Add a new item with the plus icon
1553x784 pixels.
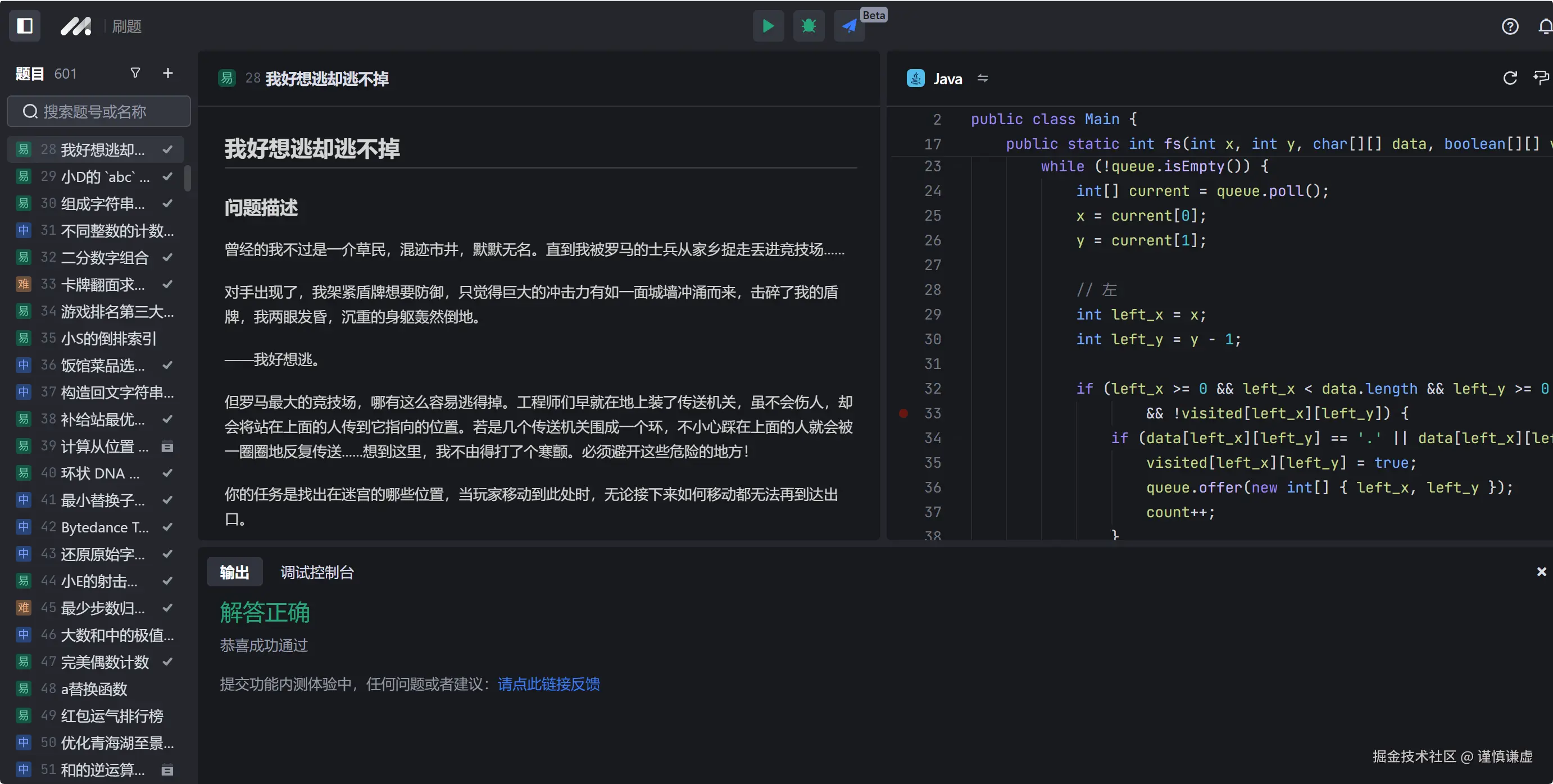tap(167, 73)
